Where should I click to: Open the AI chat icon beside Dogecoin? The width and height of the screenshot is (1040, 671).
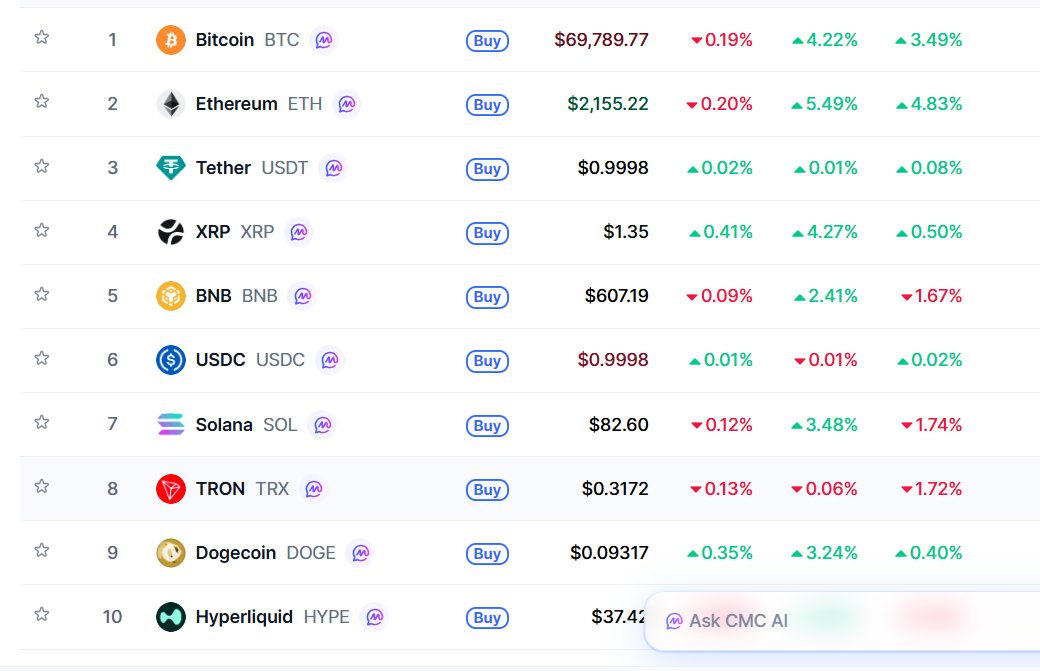360,553
